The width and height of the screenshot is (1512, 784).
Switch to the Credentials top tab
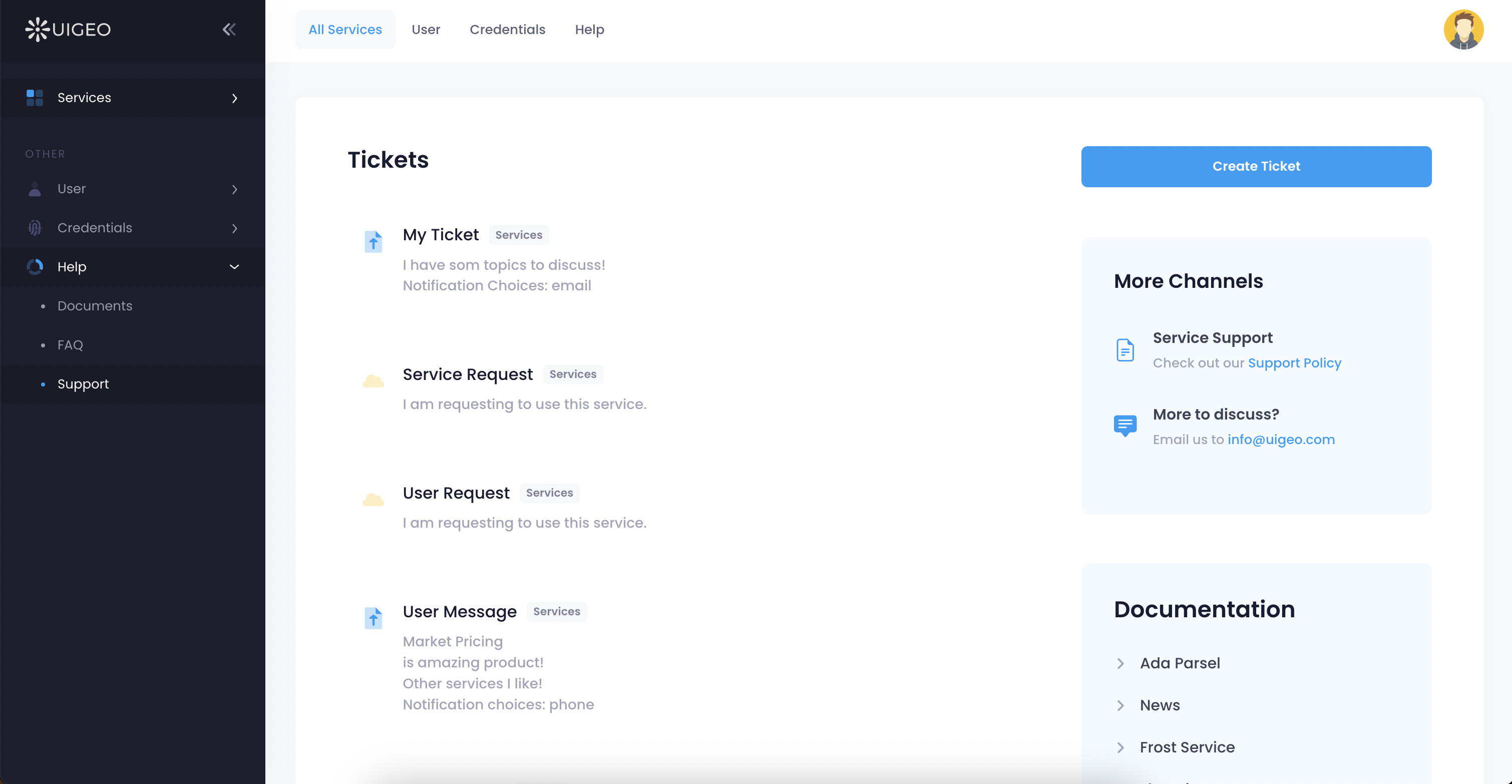(507, 30)
